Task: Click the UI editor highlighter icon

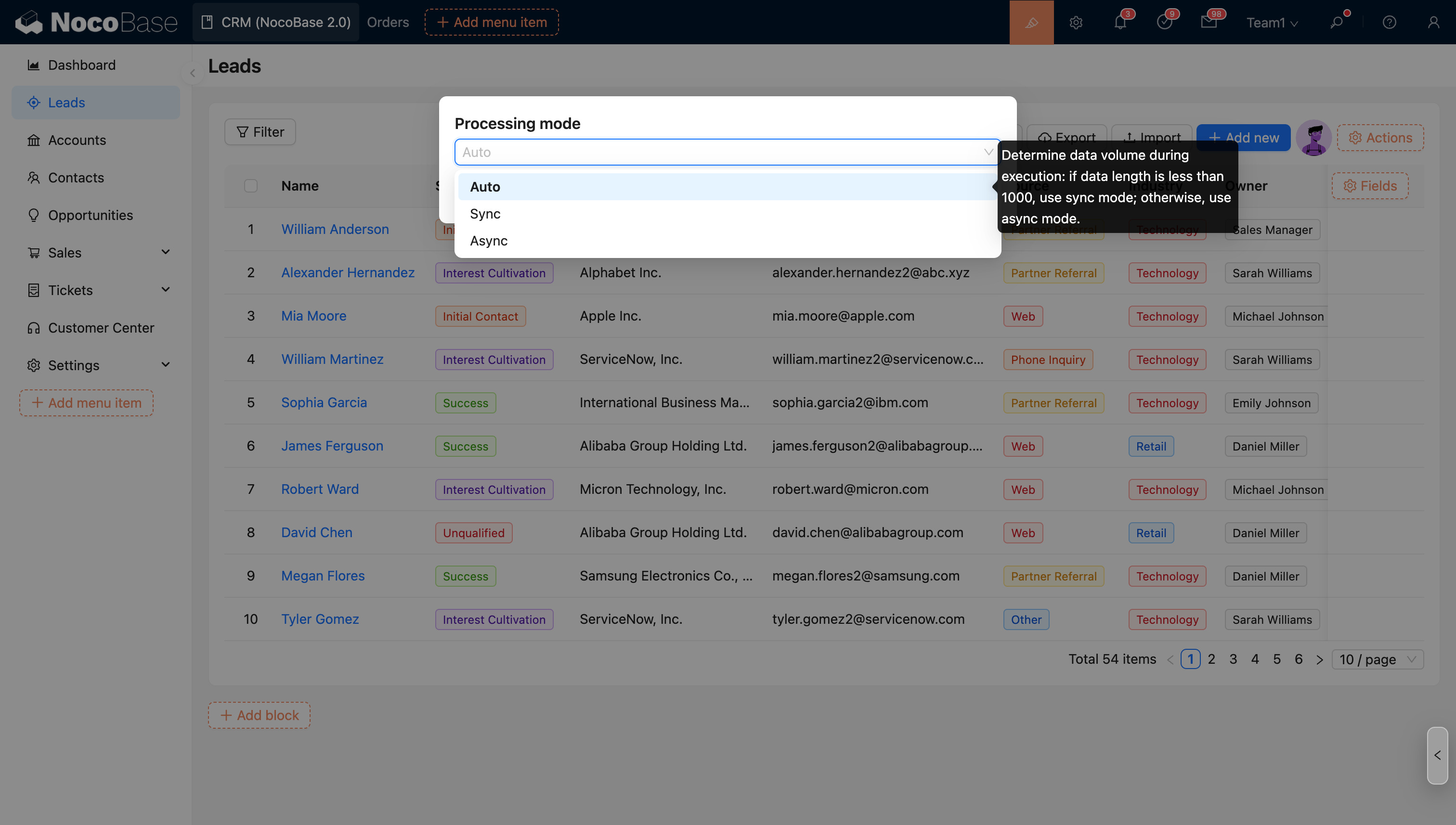Action: (1031, 22)
